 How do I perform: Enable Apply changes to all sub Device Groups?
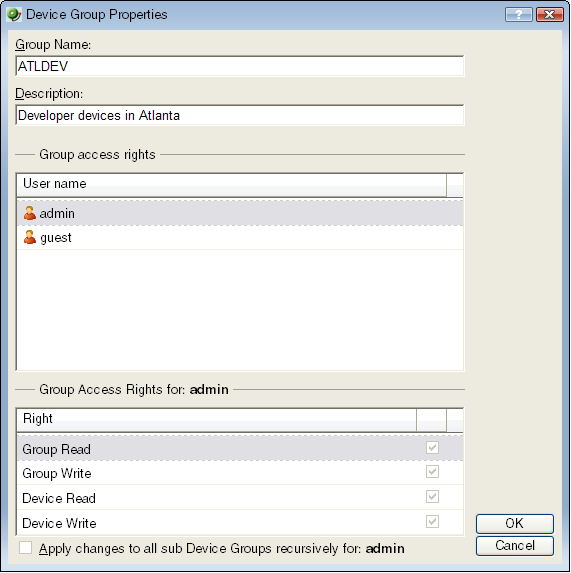pyautogui.click(x=26, y=548)
